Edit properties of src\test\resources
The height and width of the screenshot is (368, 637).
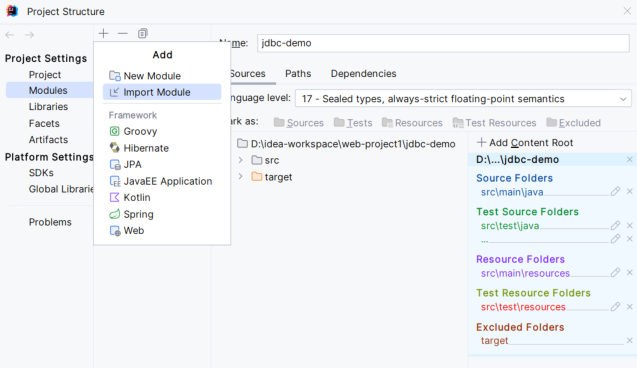coord(615,306)
